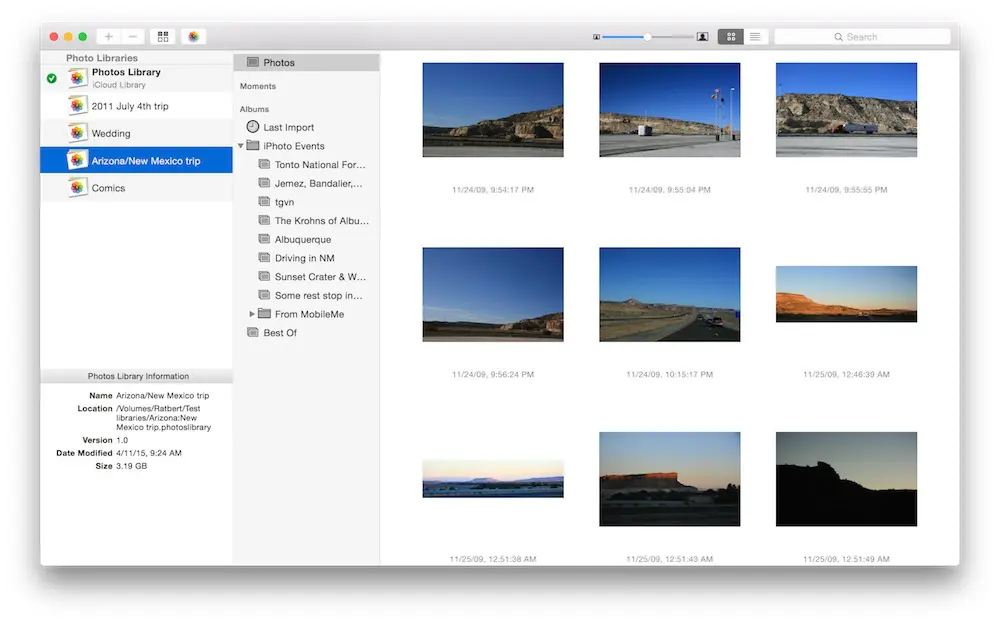Collapse the iPhoto Events album group
Viewport: 1000px width, 623px height.
(x=240, y=145)
